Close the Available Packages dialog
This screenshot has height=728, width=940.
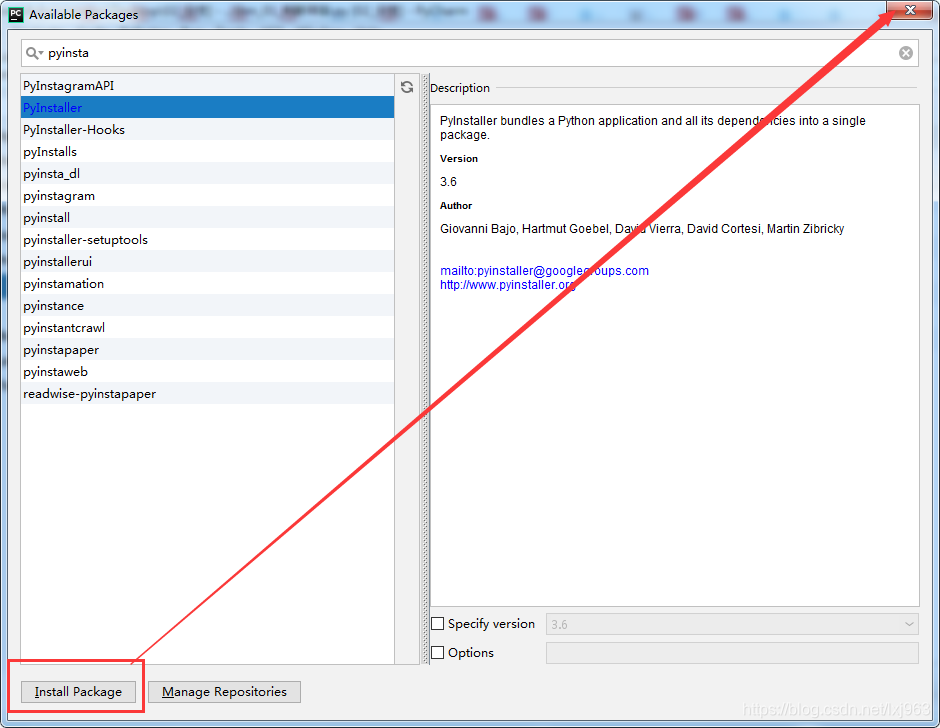910,10
